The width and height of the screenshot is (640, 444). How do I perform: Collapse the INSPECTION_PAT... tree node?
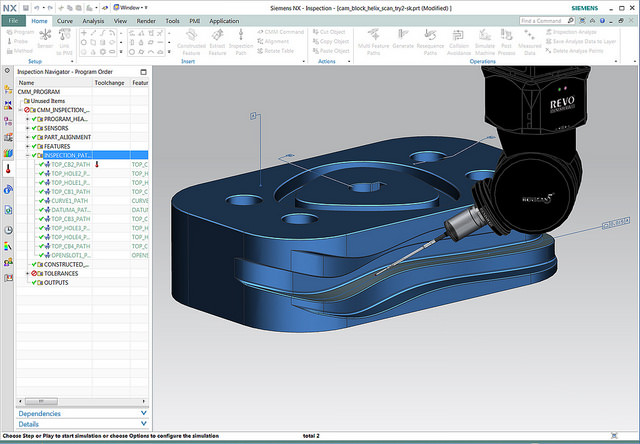(28, 155)
